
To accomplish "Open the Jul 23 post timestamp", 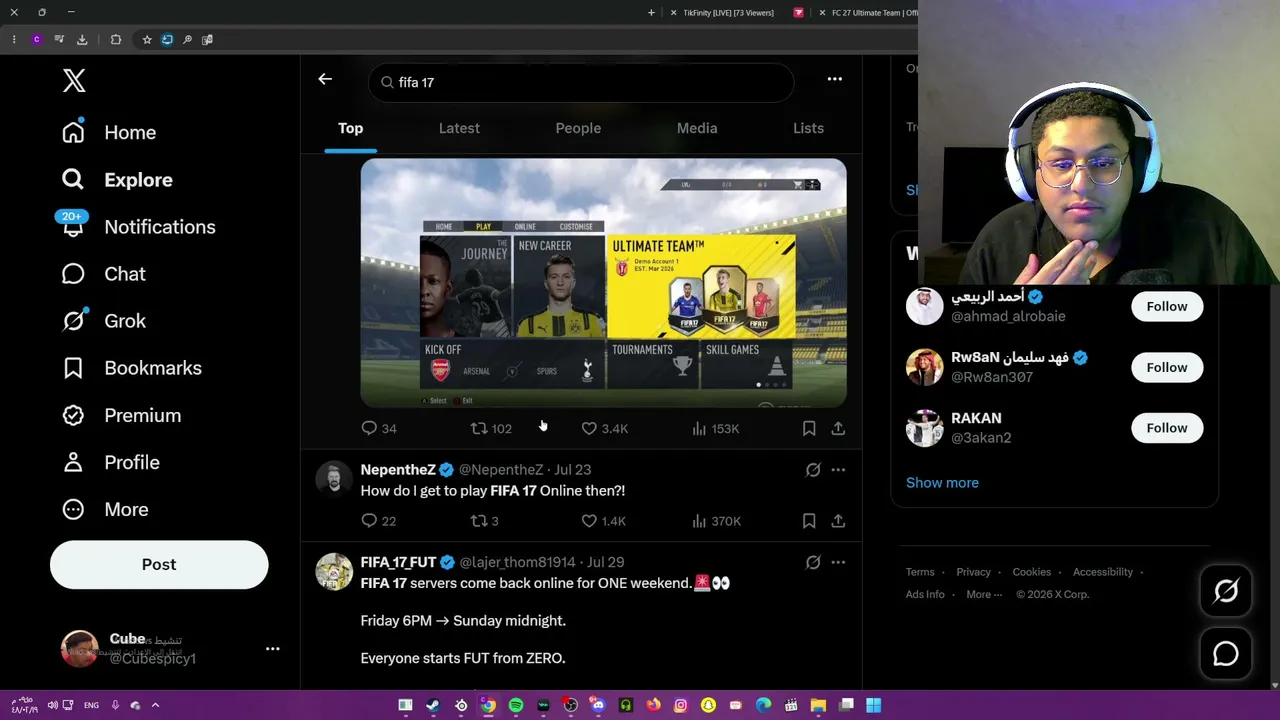I will [x=572, y=469].
